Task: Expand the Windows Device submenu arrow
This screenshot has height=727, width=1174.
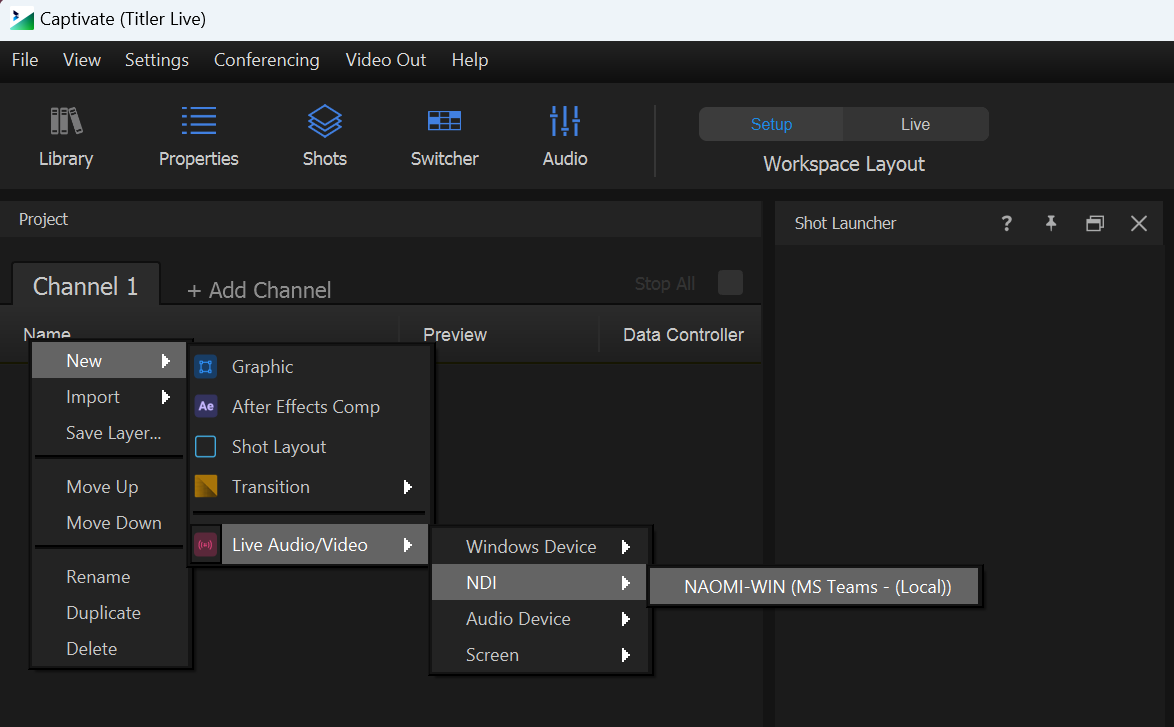Action: [x=625, y=547]
